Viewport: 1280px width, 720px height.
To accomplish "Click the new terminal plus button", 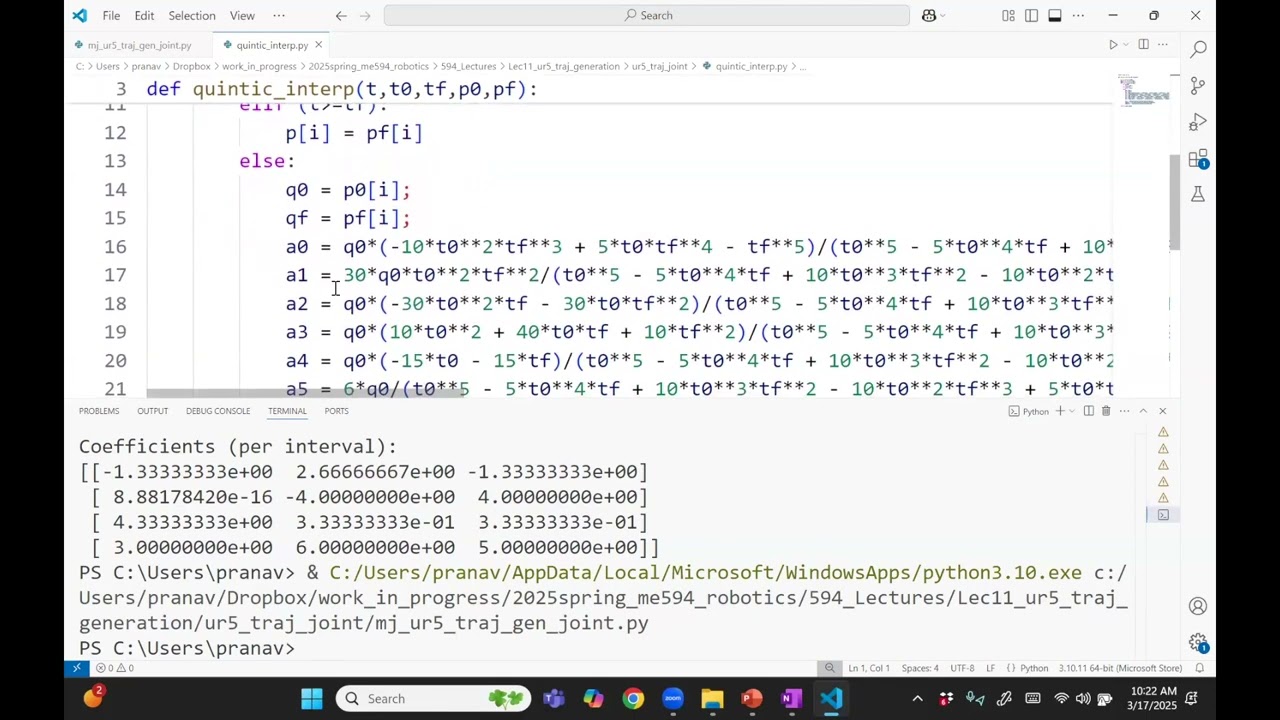I will tap(1060, 411).
